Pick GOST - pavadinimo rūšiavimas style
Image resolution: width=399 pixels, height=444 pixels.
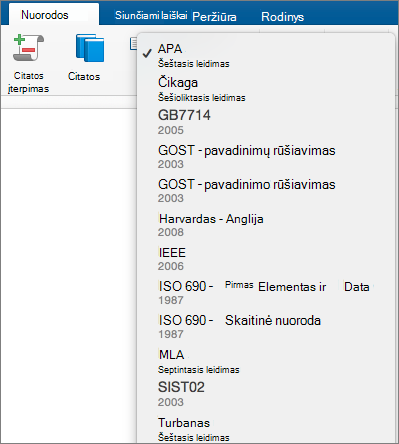[266, 191]
